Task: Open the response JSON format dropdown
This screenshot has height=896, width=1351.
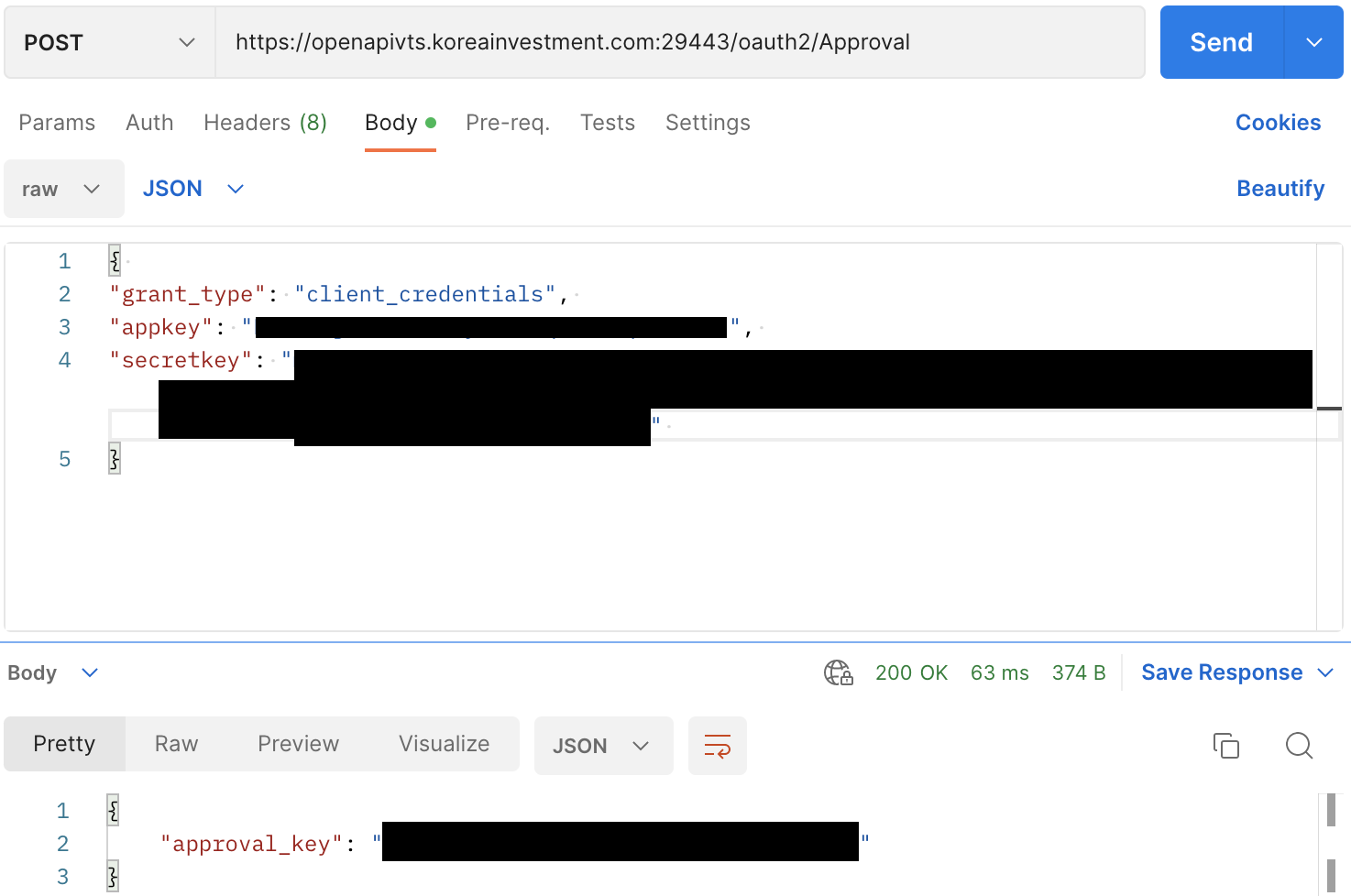Action: (x=603, y=746)
